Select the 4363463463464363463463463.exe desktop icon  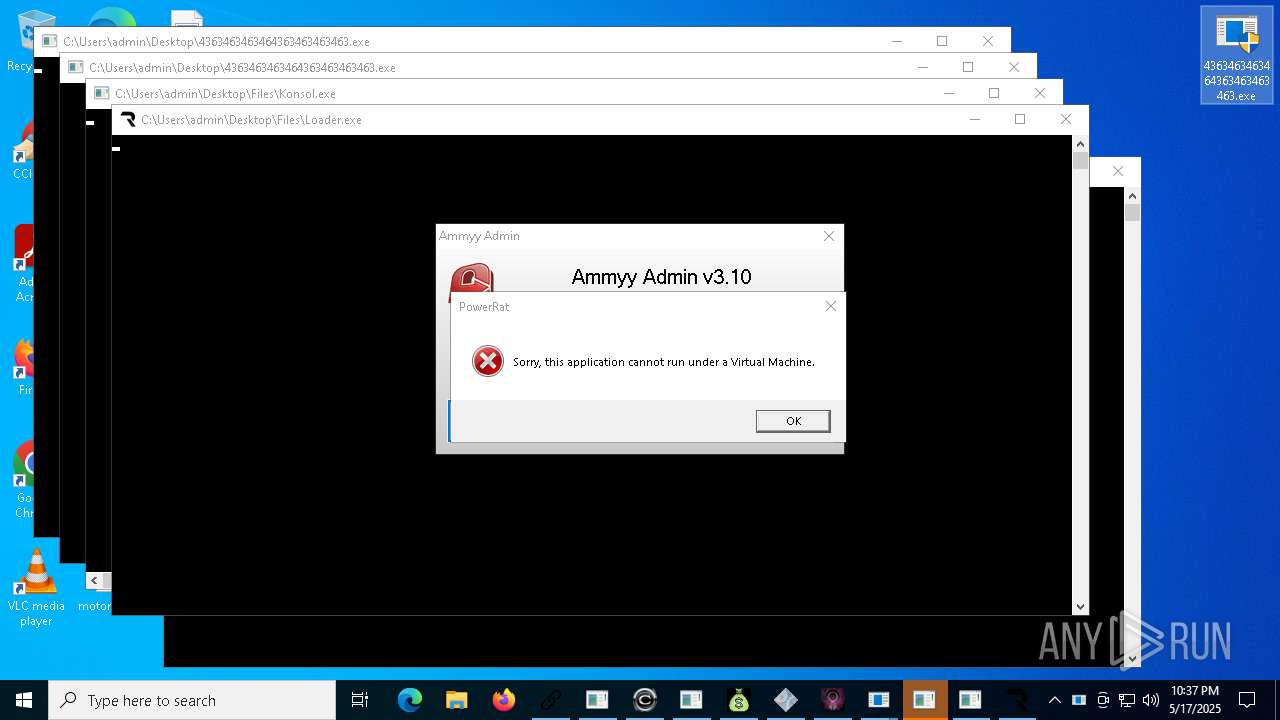point(1237,56)
